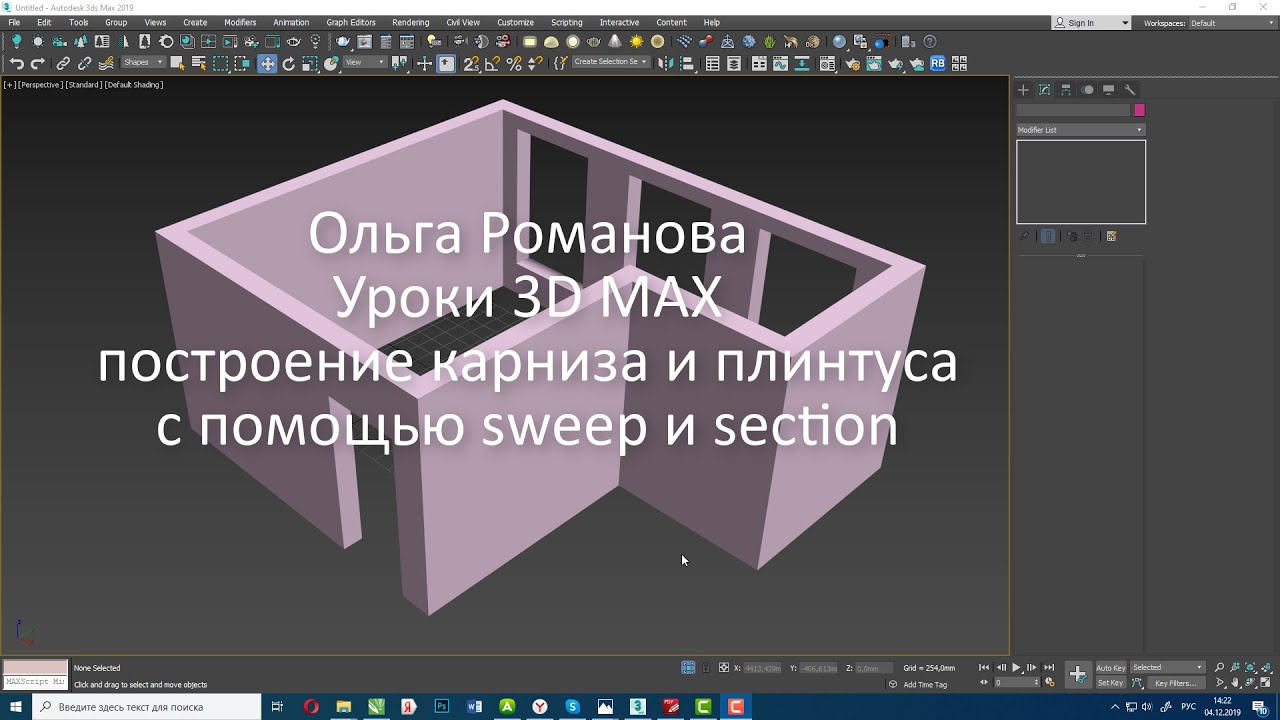Viewport: 1280px width, 720px height.
Task: Toggle the Snaps toggle icon
Action: [470, 63]
